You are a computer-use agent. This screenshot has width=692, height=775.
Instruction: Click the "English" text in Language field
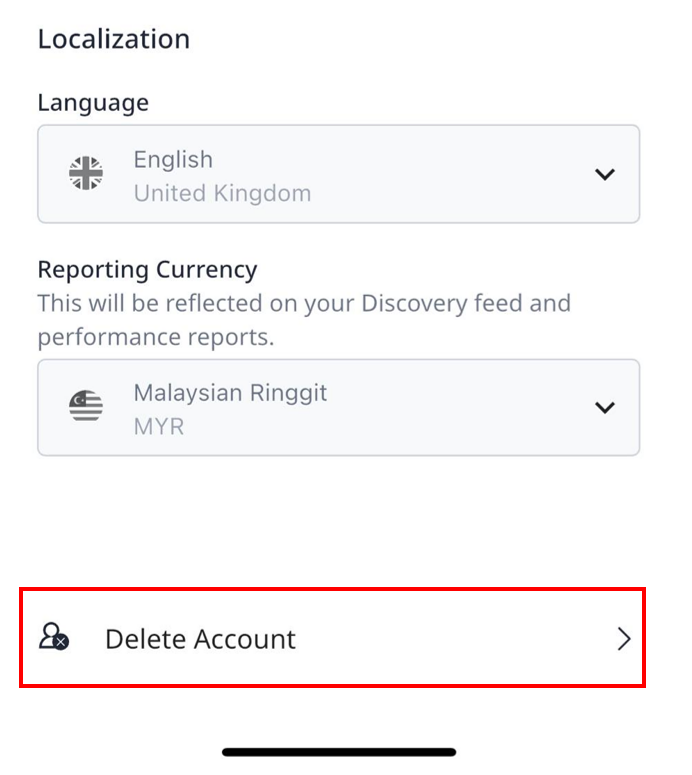(173, 160)
